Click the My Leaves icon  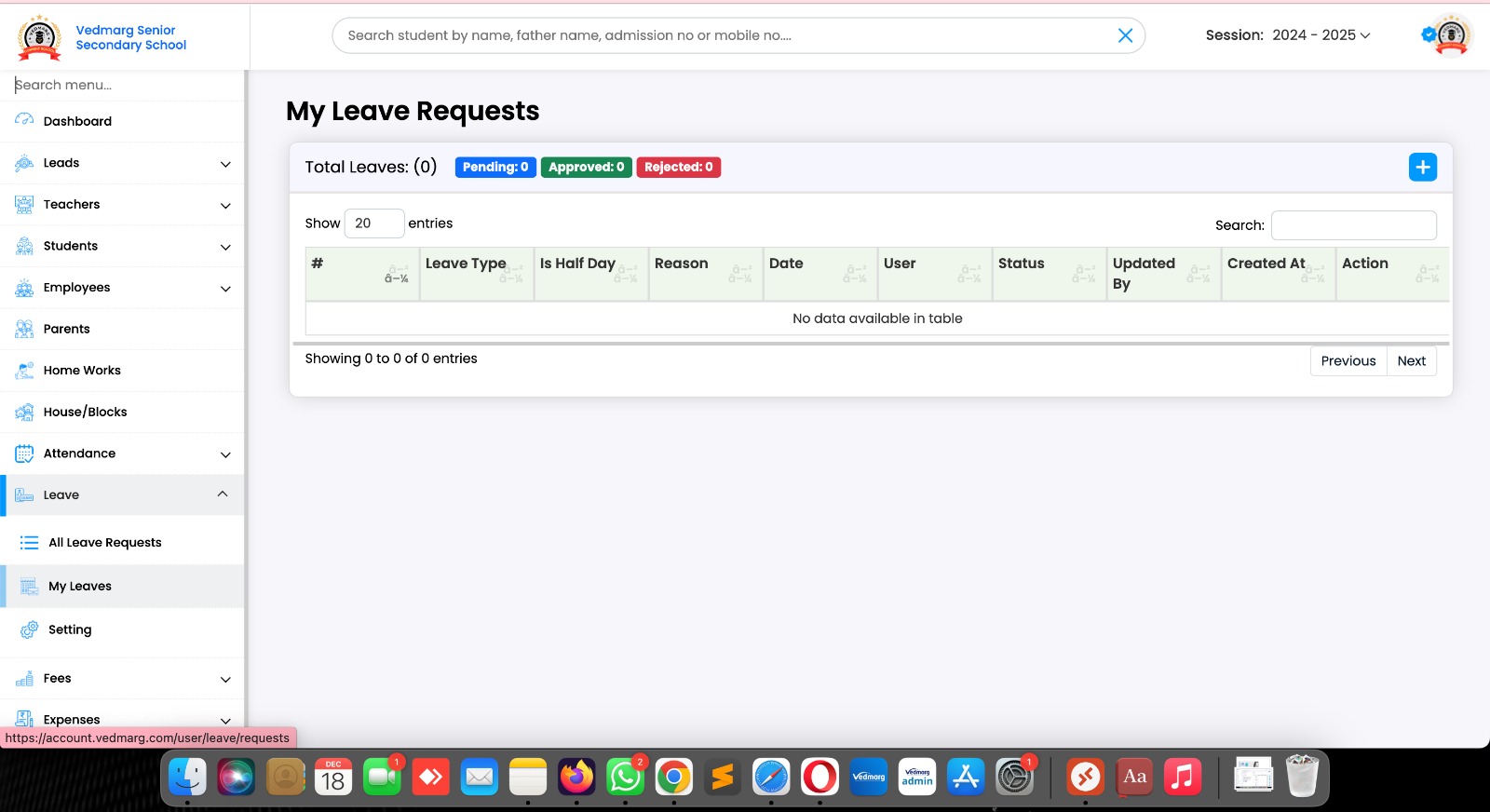pyautogui.click(x=29, y=586)
